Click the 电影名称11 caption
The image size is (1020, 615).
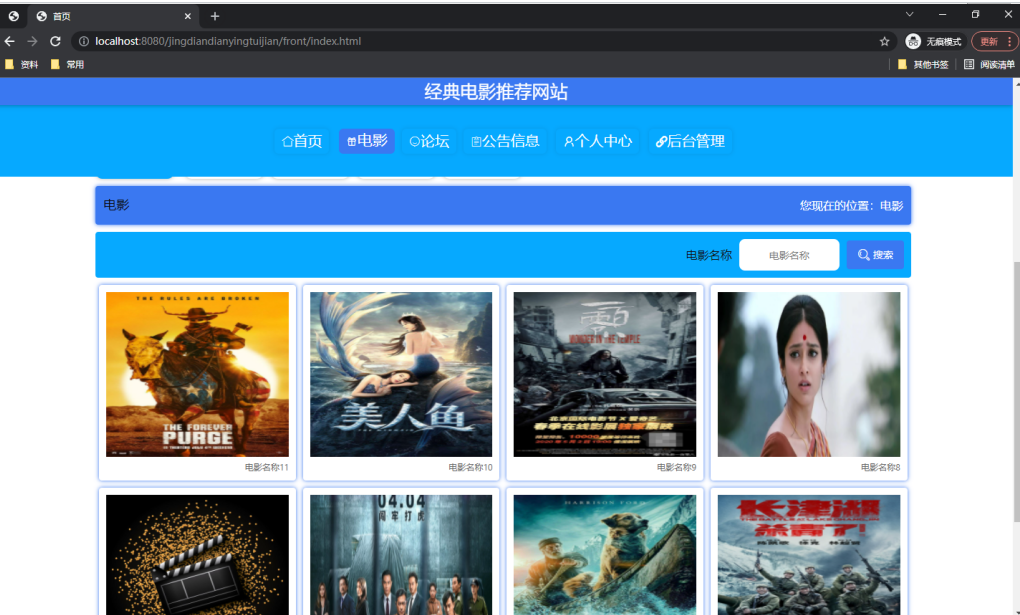click(x=267, y=467)
